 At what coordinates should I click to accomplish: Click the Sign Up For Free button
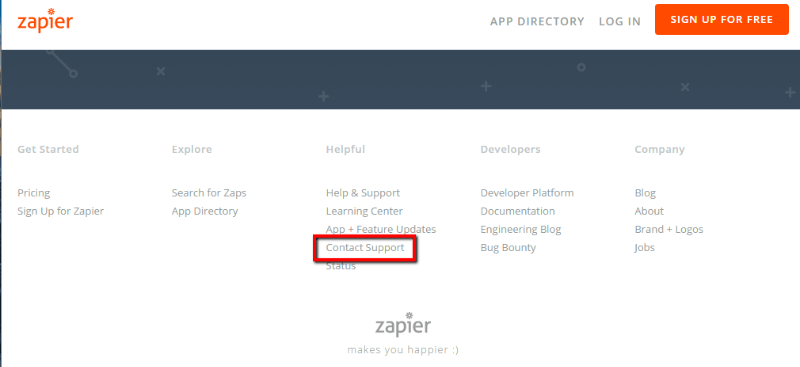pos(721,19)
